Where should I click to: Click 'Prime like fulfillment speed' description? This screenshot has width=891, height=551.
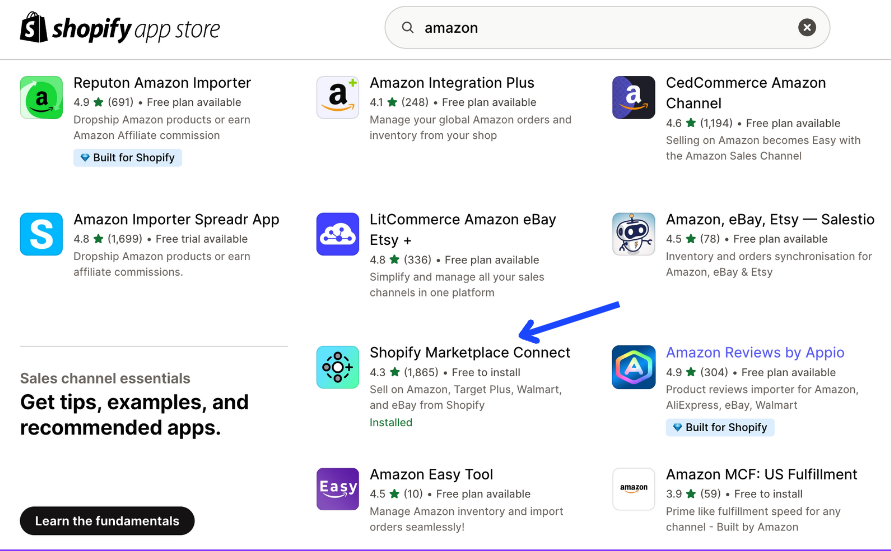coord(753,519)
